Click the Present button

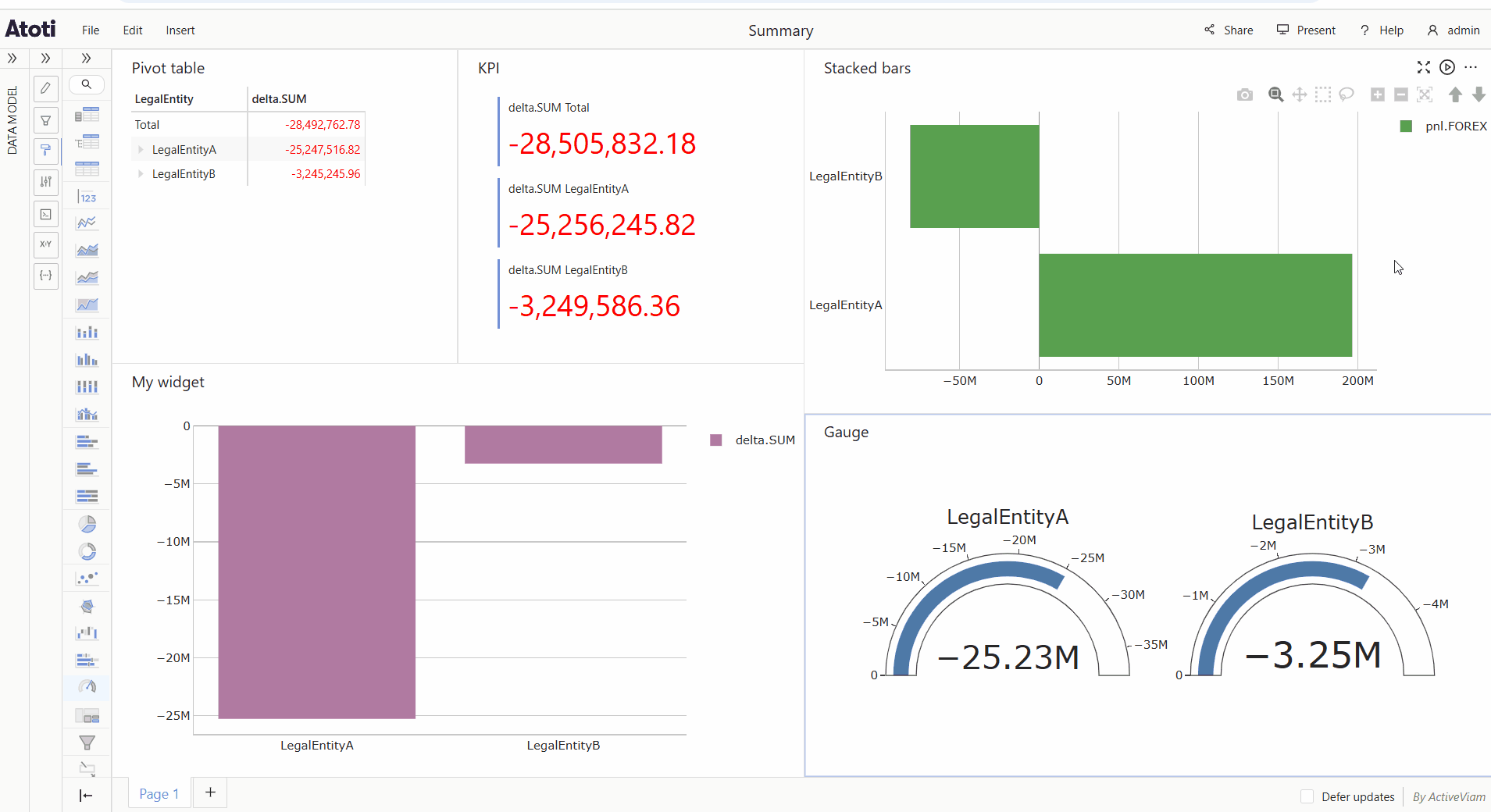tap(1306, 30)
